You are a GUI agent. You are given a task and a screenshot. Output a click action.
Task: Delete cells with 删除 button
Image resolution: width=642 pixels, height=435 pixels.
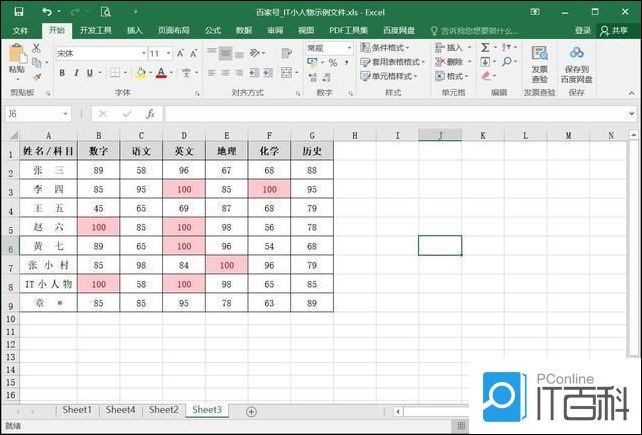[x=449, y=62]
